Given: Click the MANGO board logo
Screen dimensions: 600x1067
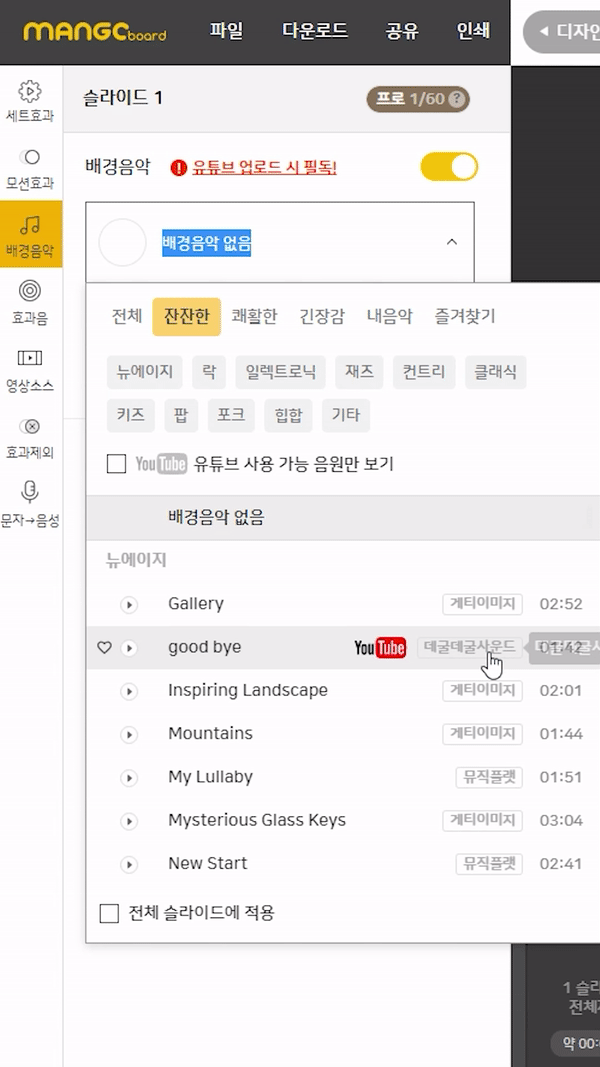Looking at the screenshot, I should (95, 31).
